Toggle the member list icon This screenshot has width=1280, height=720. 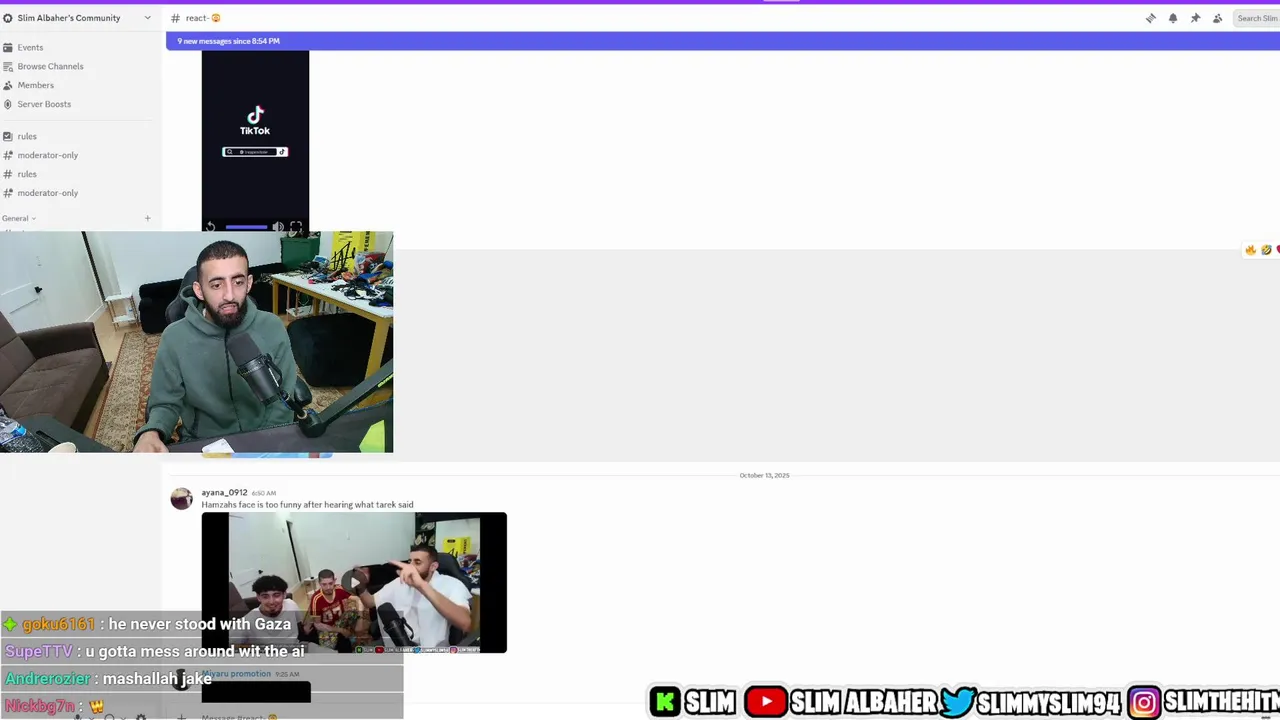tap(1217, 18)
